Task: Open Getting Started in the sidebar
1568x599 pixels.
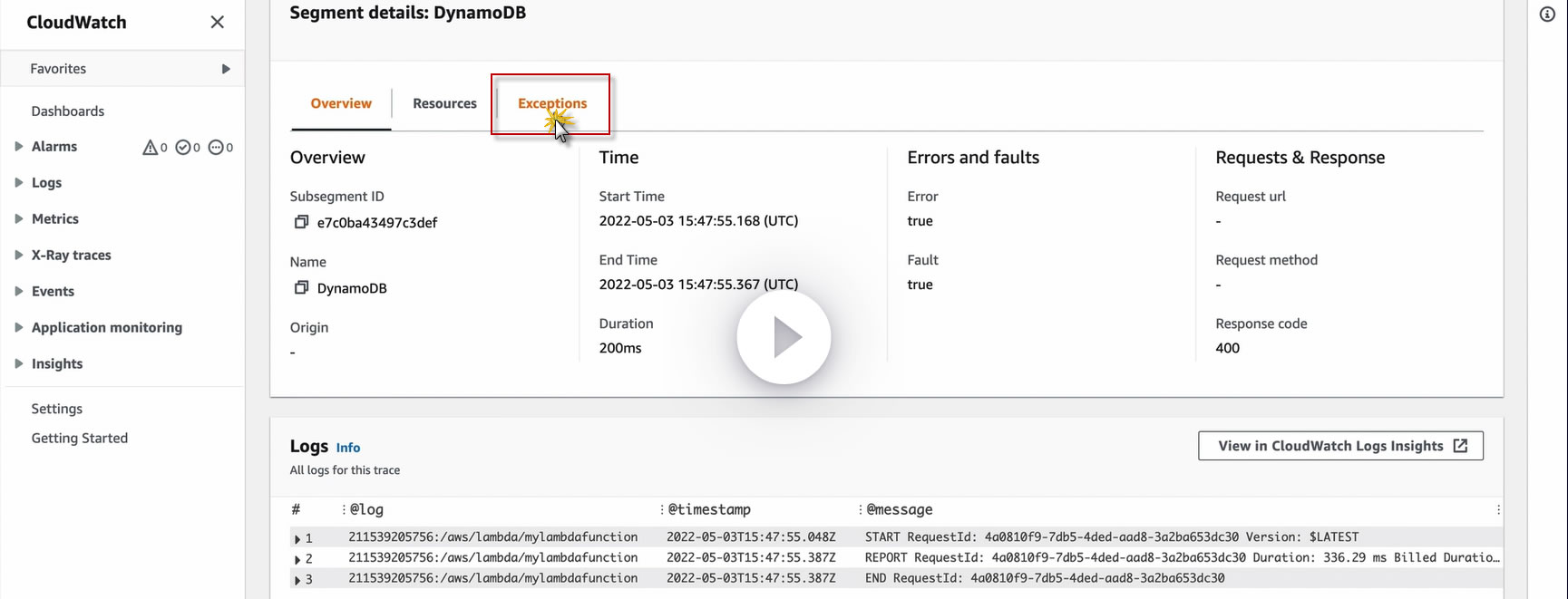Action: tap(80, 438)
